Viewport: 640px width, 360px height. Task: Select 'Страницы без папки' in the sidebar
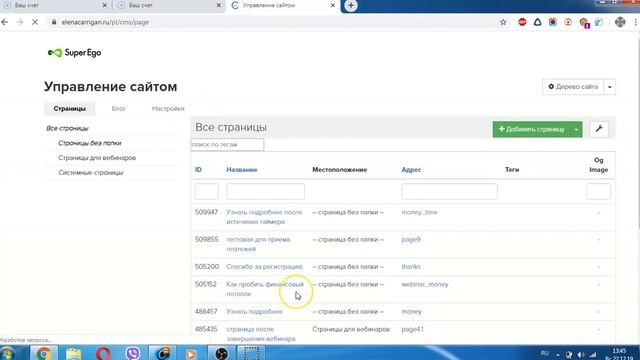point(90,143)
